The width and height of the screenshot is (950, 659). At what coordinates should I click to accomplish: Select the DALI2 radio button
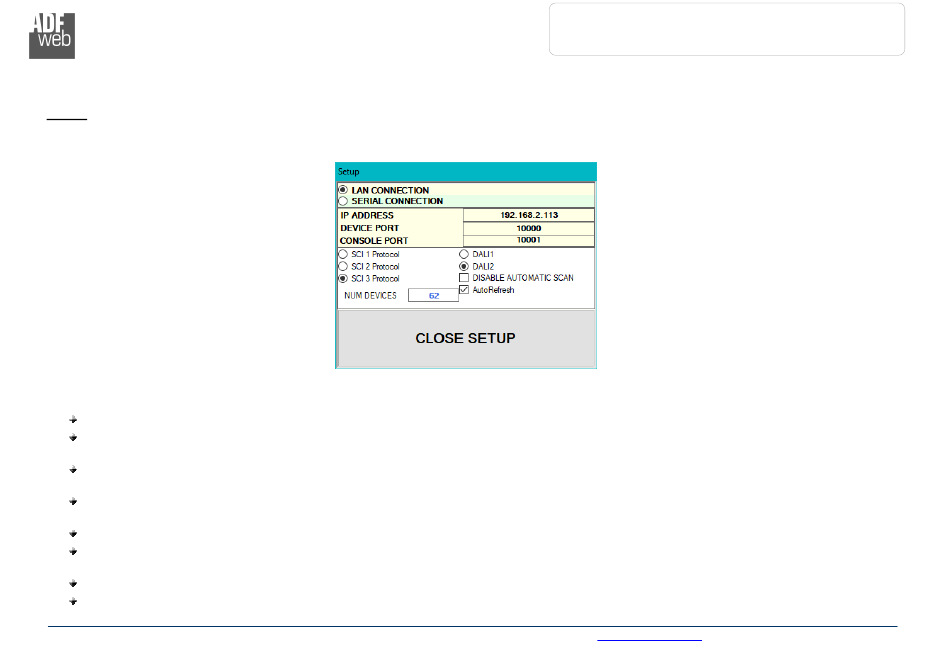click(464, 267)
